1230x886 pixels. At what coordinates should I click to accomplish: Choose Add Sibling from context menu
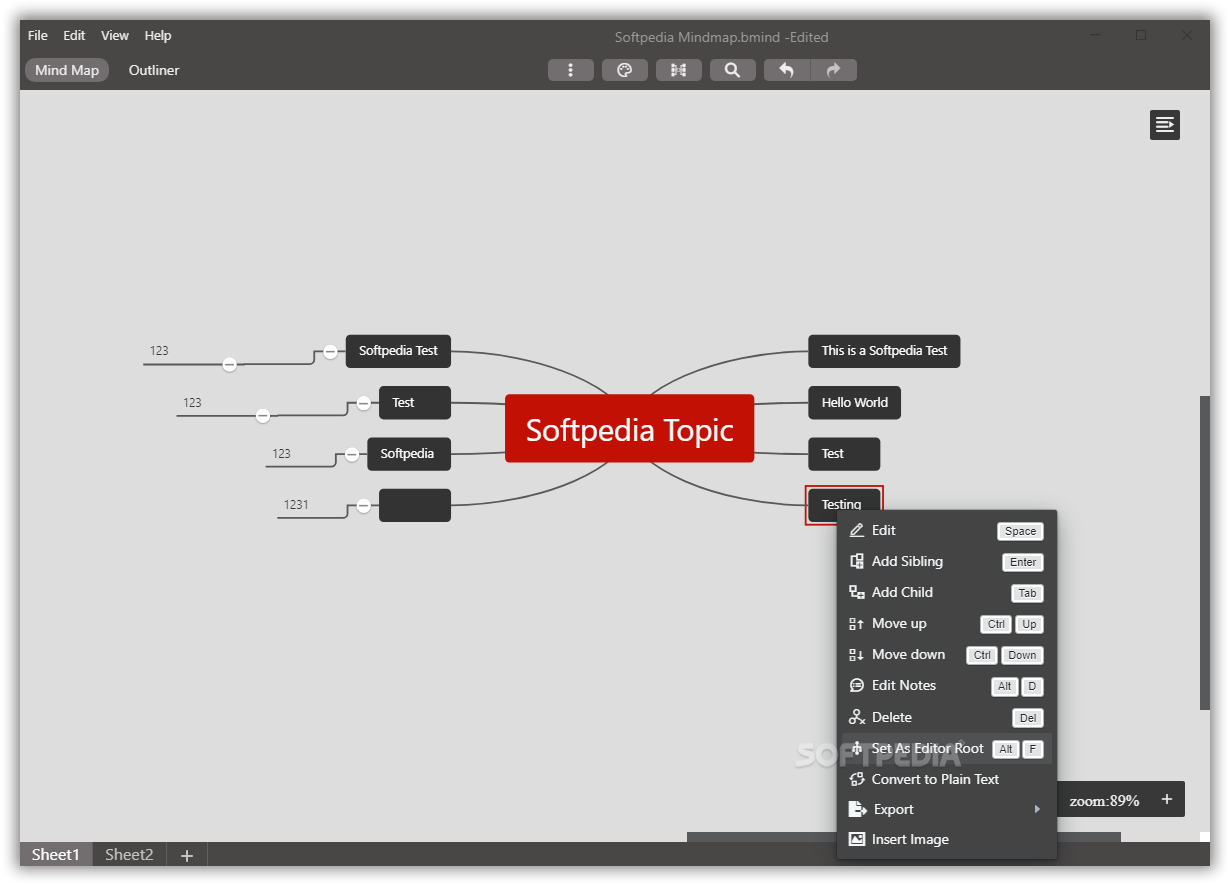coord(907,561)
